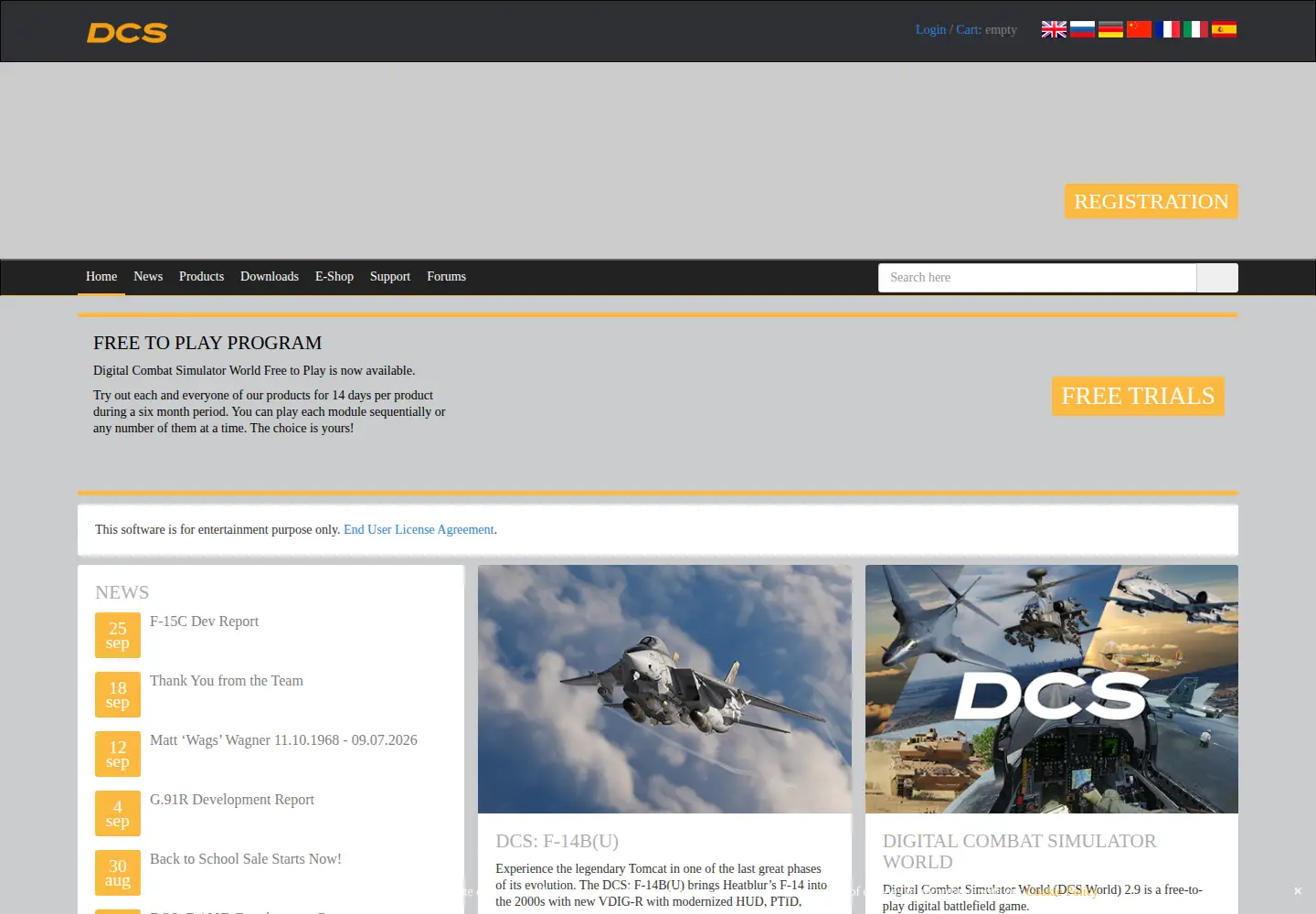Open the DCS: F-14B(U) heading
1316x914 pixels.
(557, 841)
